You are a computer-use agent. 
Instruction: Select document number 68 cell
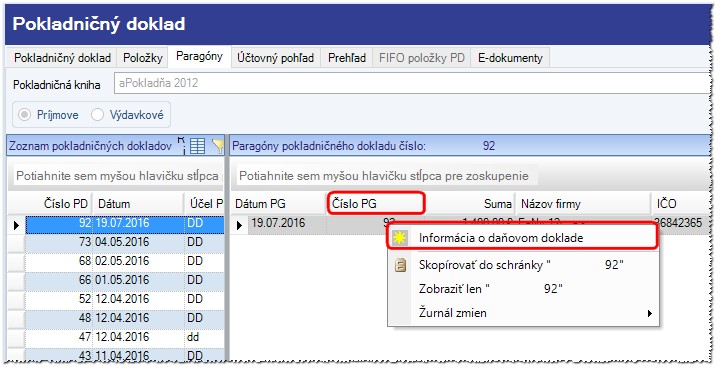59,261
